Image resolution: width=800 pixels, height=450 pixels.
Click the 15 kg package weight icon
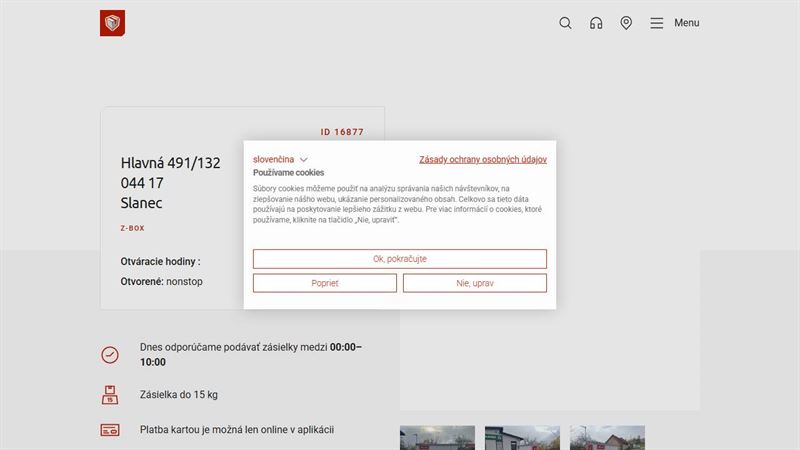click(x=110, y=395)
